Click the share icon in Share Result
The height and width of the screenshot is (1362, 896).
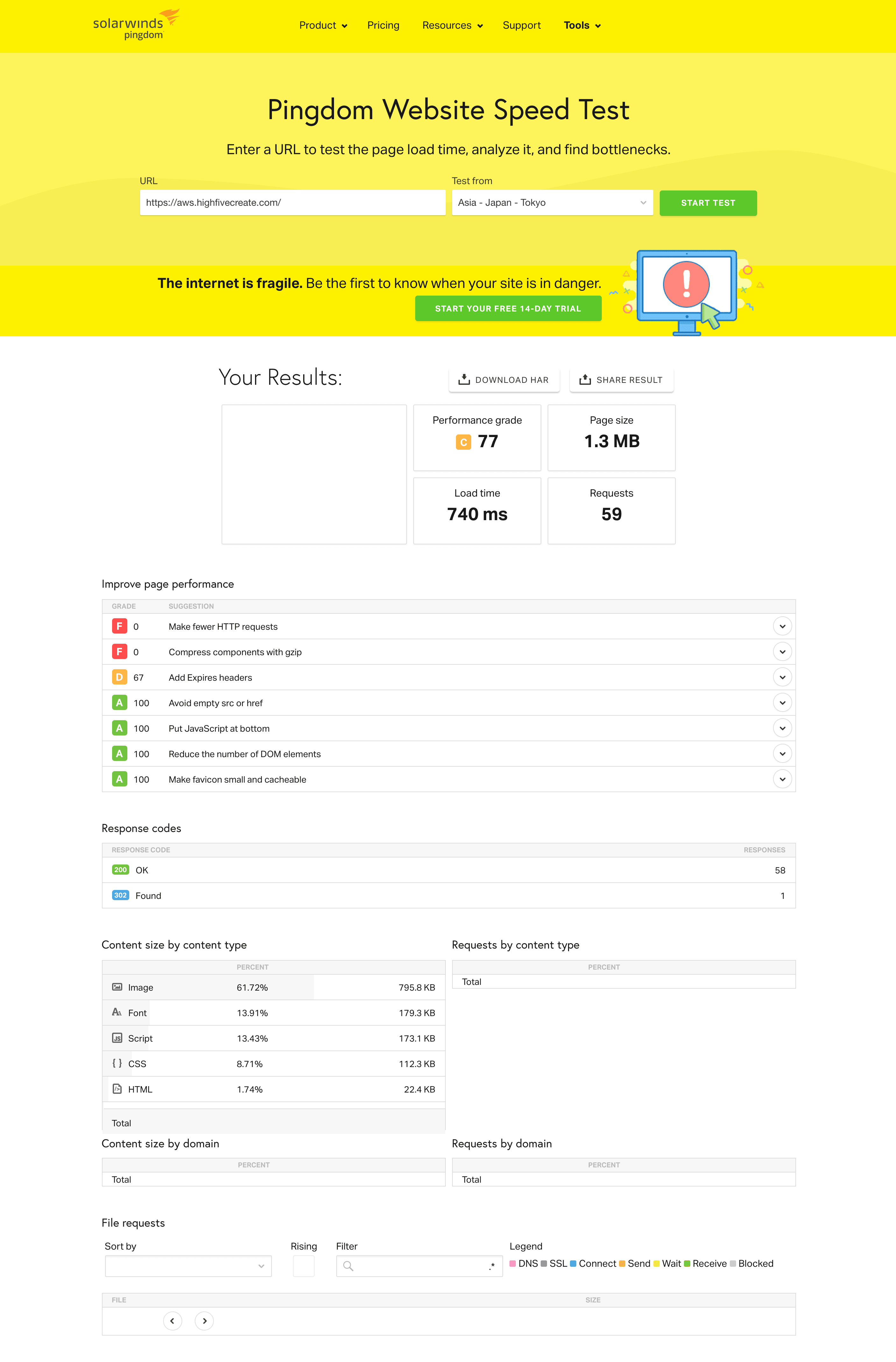[585, 379]
